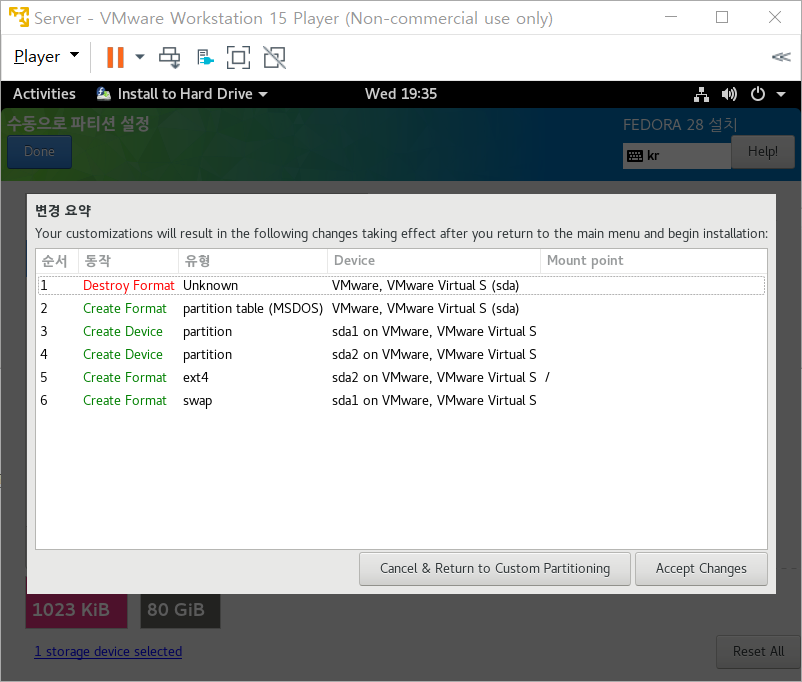802x682 pixels.
Task: Select row 3 Create Device sda1
Action: (x=402, y=332)
